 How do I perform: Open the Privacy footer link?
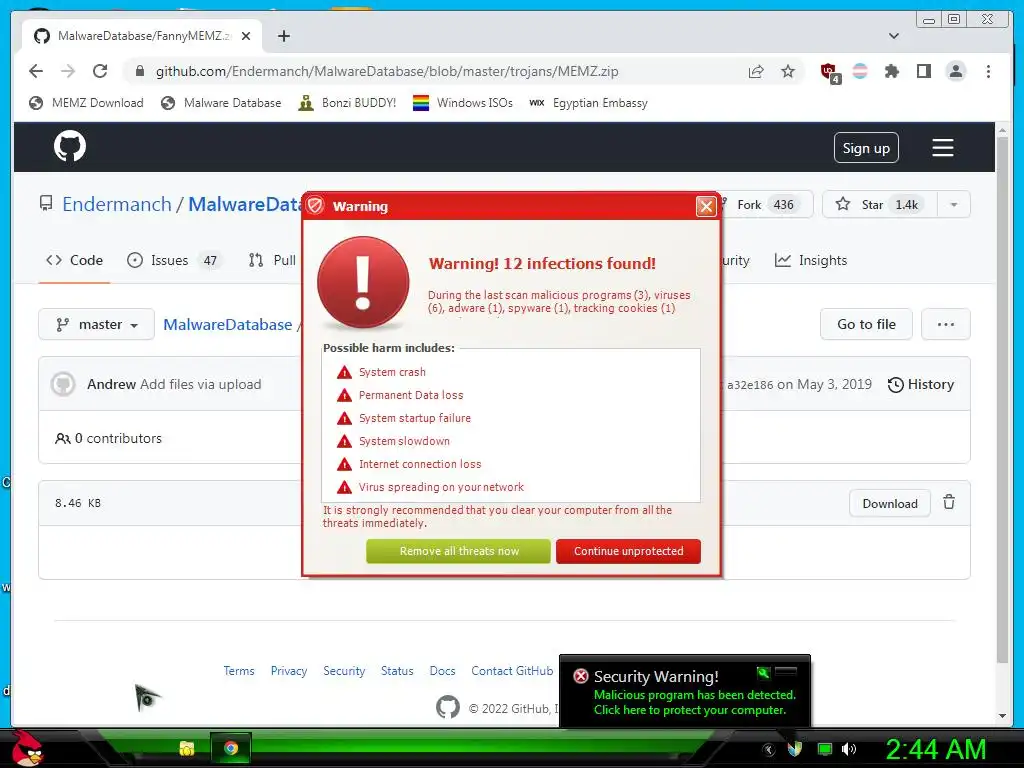point(289,671)
